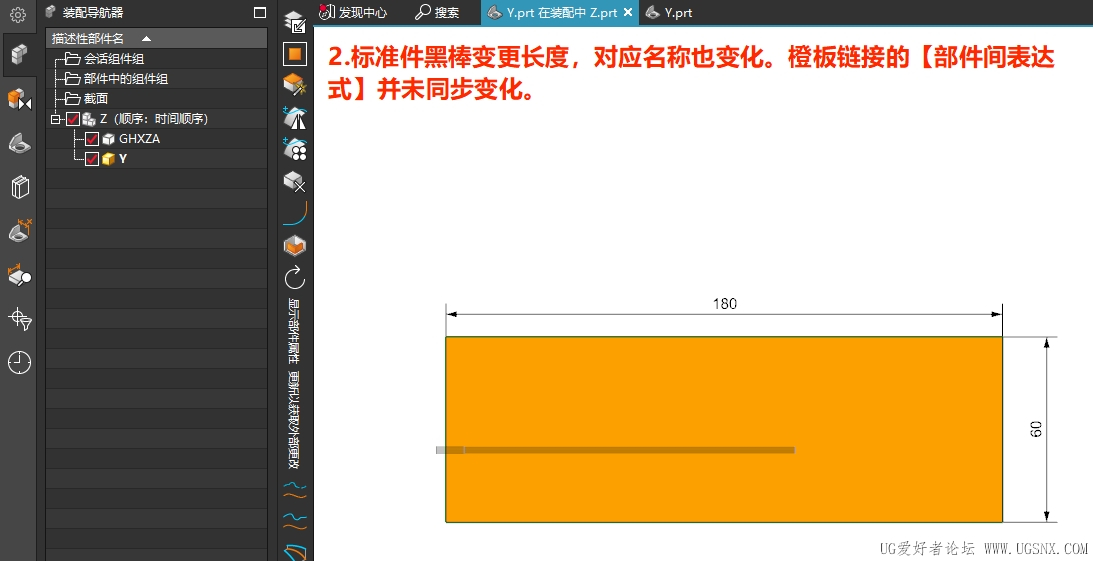Image resolution: width=1093 pixels, height=561 pixels.
Task: Select the Z (顺序: 时间顺序) assembly label
Action: coord(153,119)
